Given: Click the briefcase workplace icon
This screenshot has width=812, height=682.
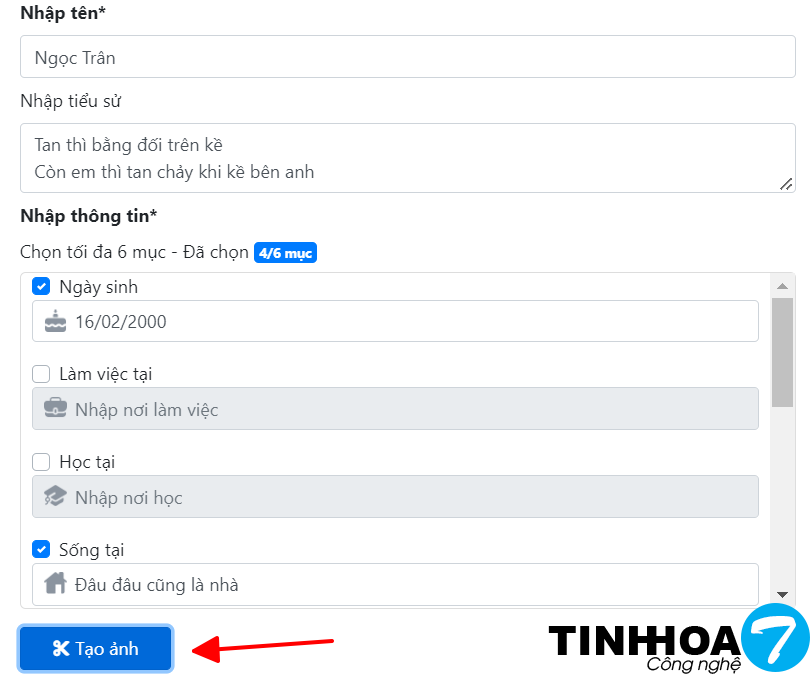Looking at the screenshot, I should point(55,408).
